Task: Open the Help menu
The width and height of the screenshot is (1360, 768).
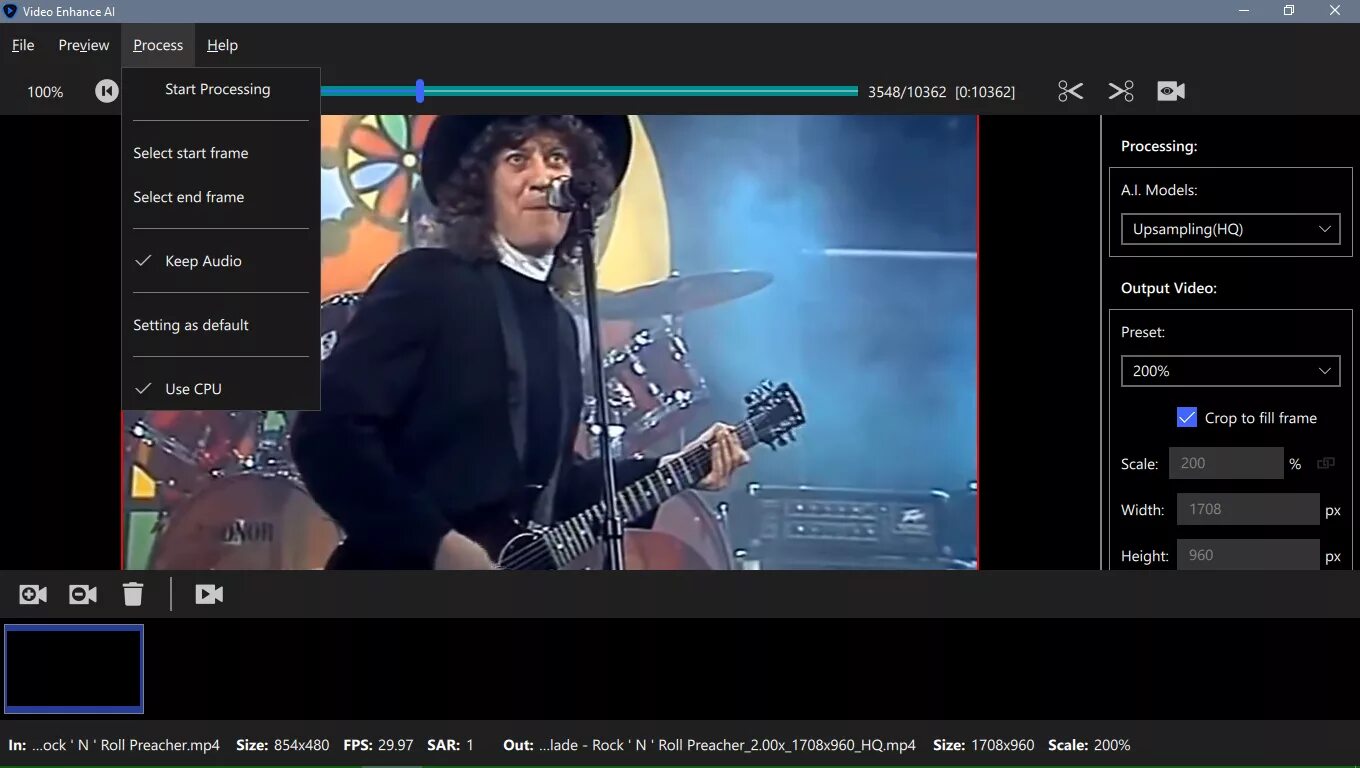Action: pos(222,45)
